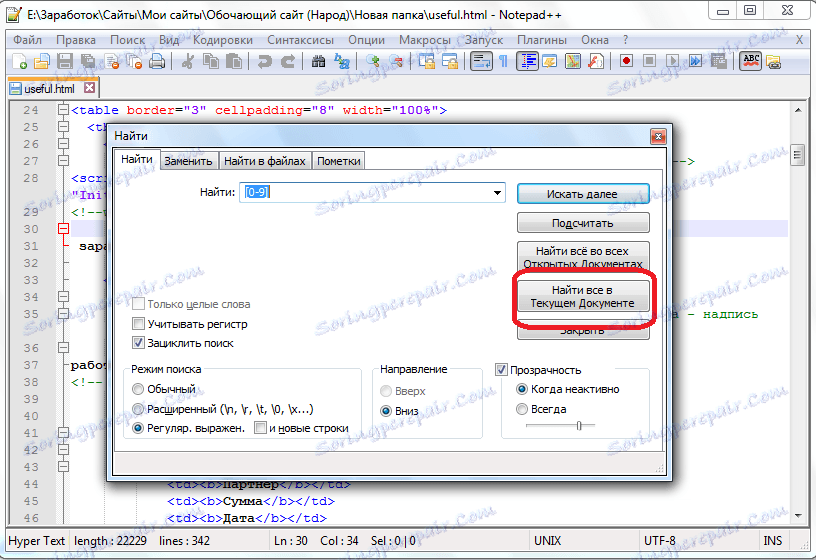The width and height of the screenshot is (816, 560).
Task: Create a new file with toolbar icon
Action: 20,61
